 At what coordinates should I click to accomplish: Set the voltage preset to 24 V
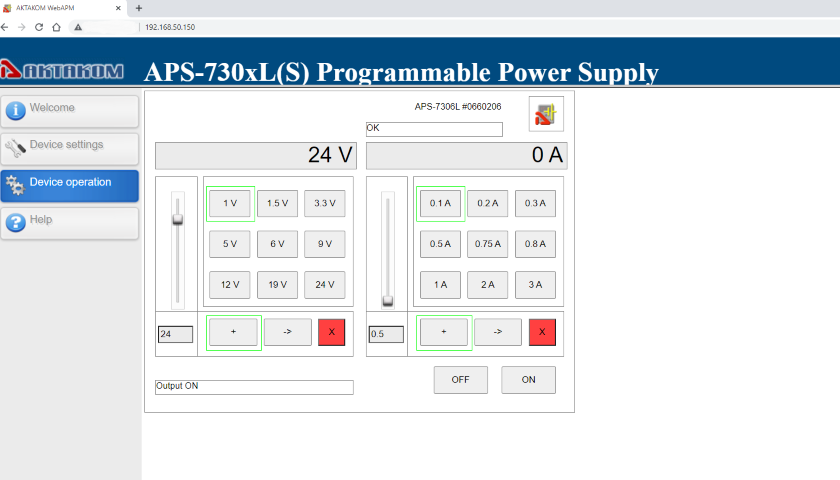coord(325,285)
